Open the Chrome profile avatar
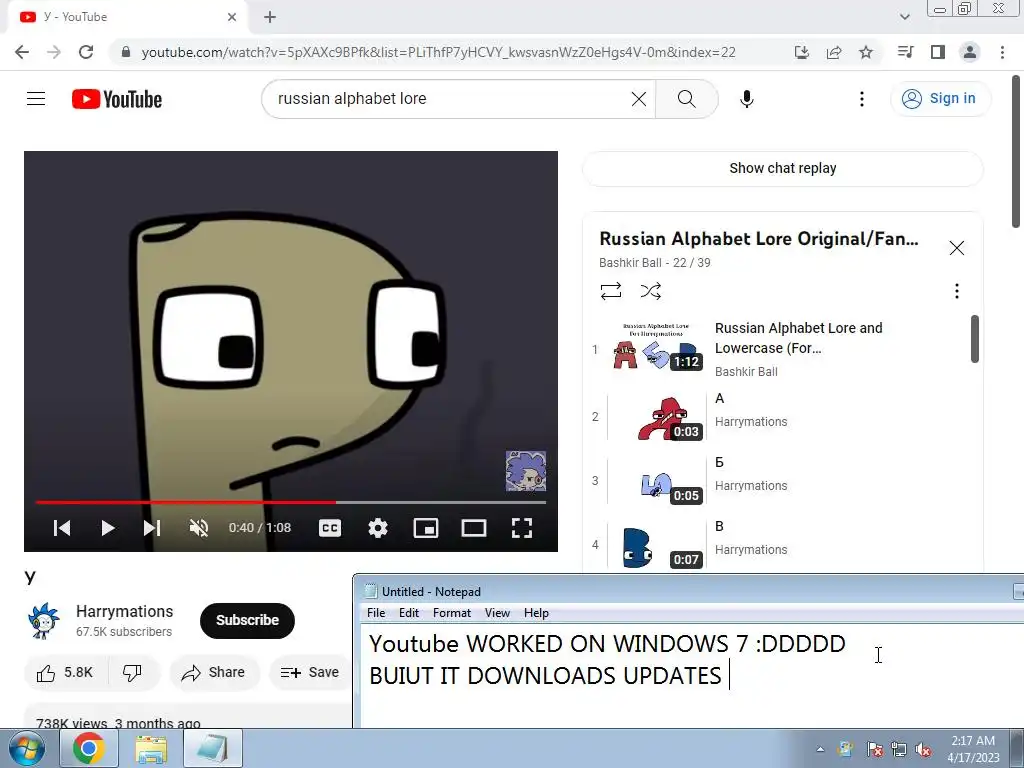Image resolution: width=1024 pixels, height=768 pixels. click(970, 52)
